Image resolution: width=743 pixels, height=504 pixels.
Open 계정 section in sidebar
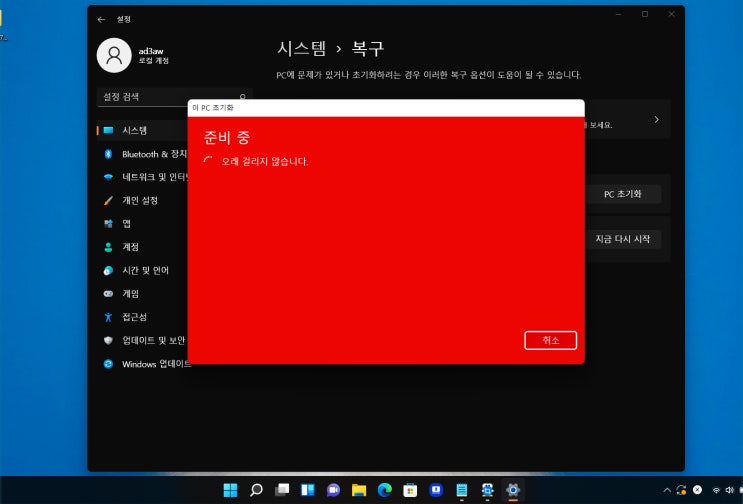click(x=142, y=247)
